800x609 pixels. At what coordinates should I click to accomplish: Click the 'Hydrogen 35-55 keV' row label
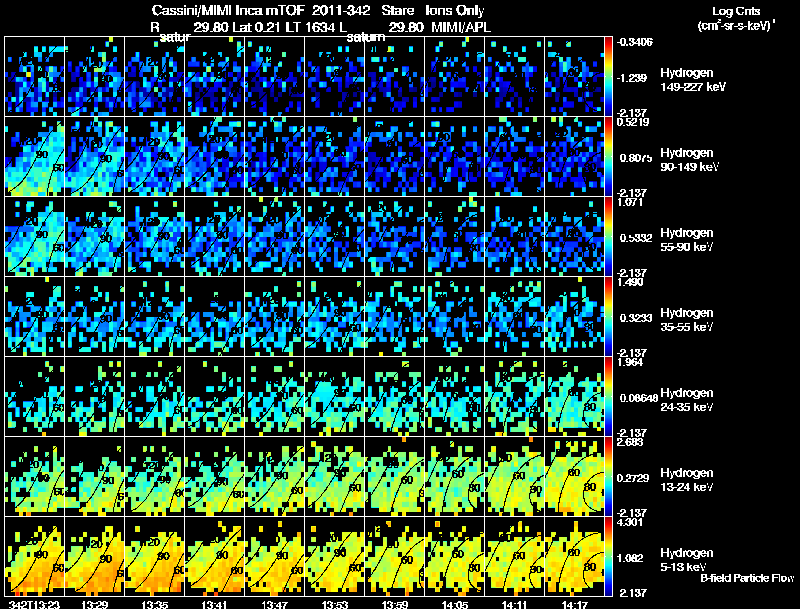pyautogui.click(x=687, y=320)
